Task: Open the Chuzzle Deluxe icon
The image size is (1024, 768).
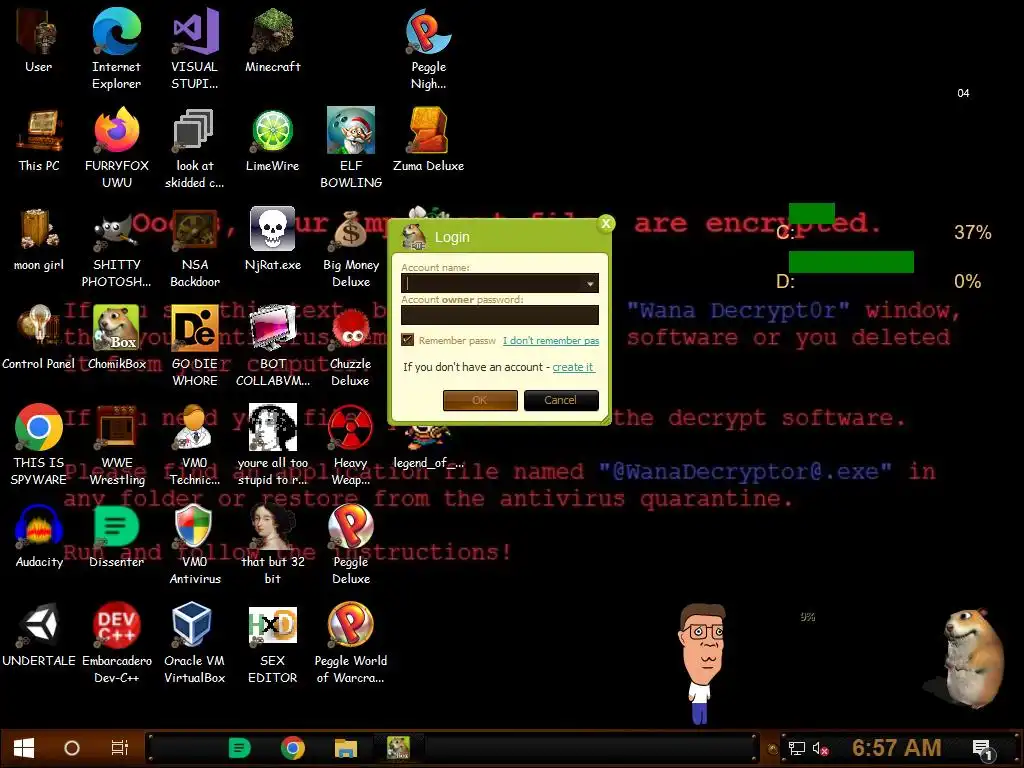Action: [351, 347]
